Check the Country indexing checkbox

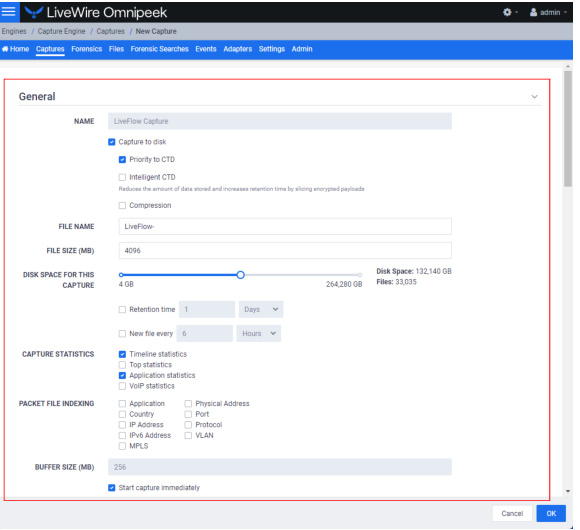[x=122, y=414]
